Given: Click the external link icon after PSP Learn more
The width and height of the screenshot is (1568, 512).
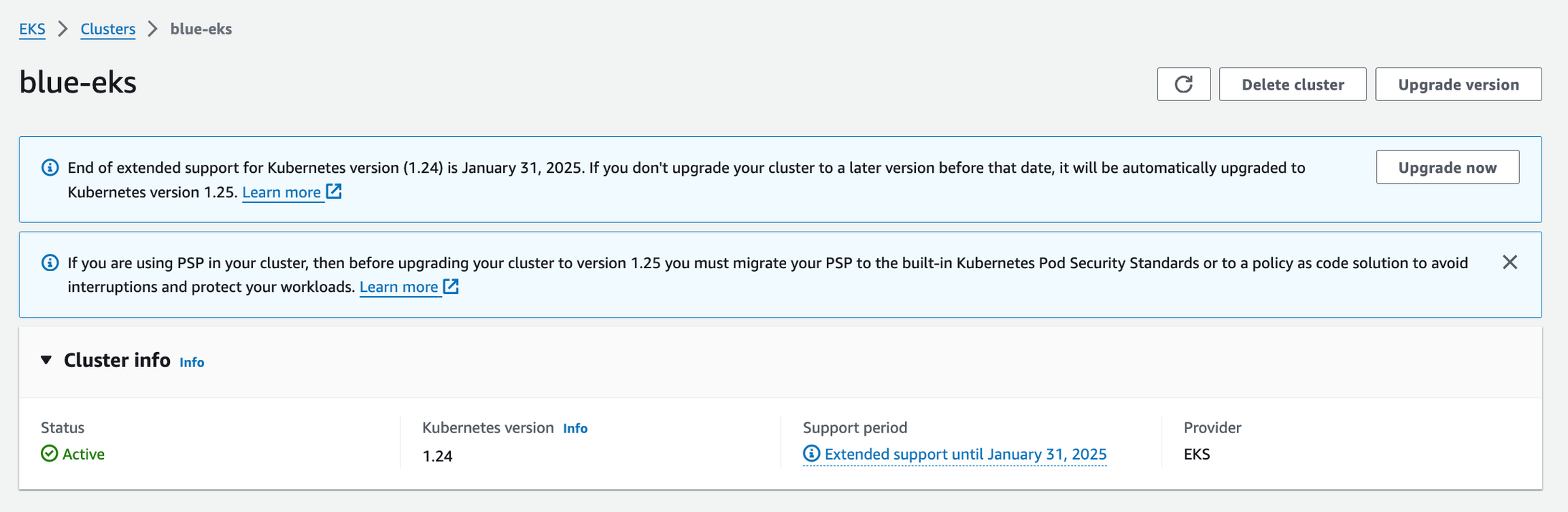Looking at the screenshot, I should (450, 286).
